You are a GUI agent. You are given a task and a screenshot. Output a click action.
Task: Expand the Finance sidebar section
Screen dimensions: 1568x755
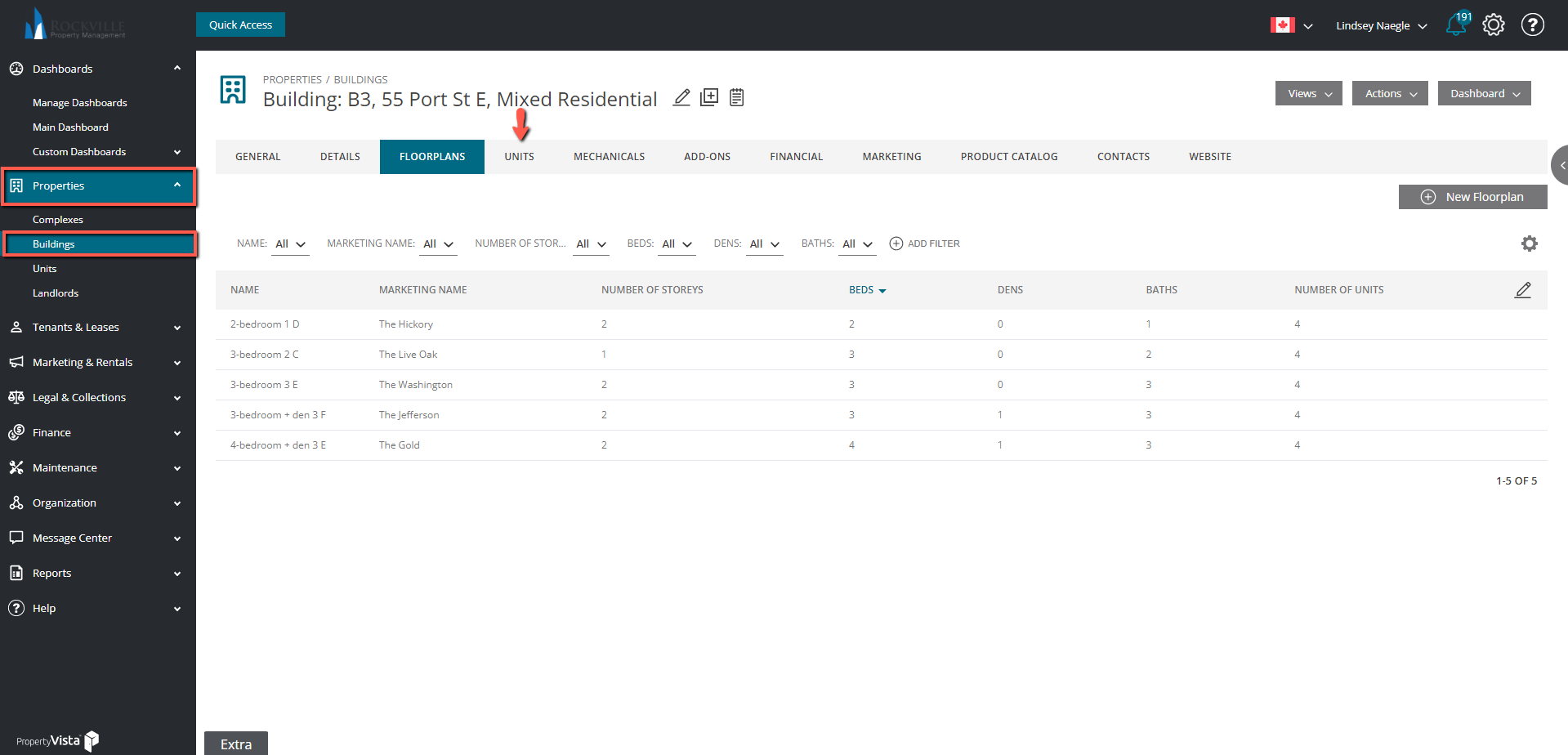(x=177, y=433)
